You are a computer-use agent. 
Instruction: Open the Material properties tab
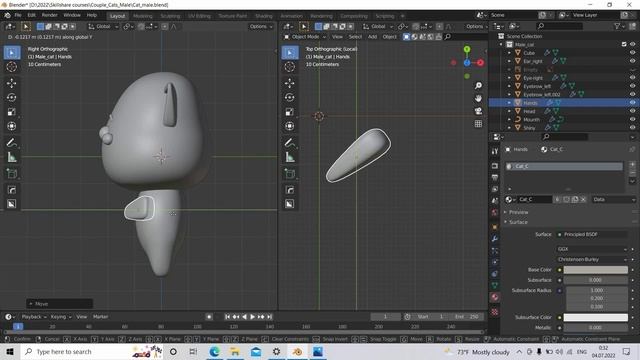(495, 297)
